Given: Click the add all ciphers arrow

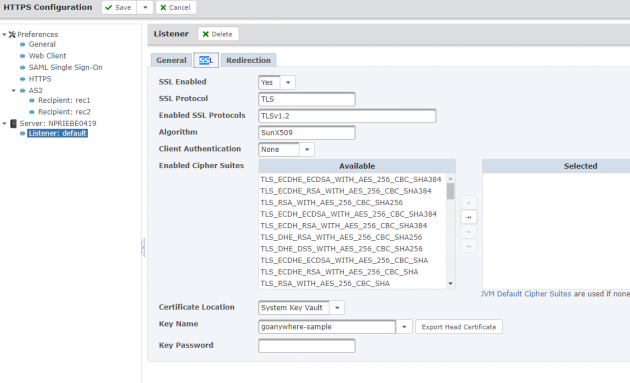Looking at the screenshot, I should pyautogui.click(x=468, y=217).
